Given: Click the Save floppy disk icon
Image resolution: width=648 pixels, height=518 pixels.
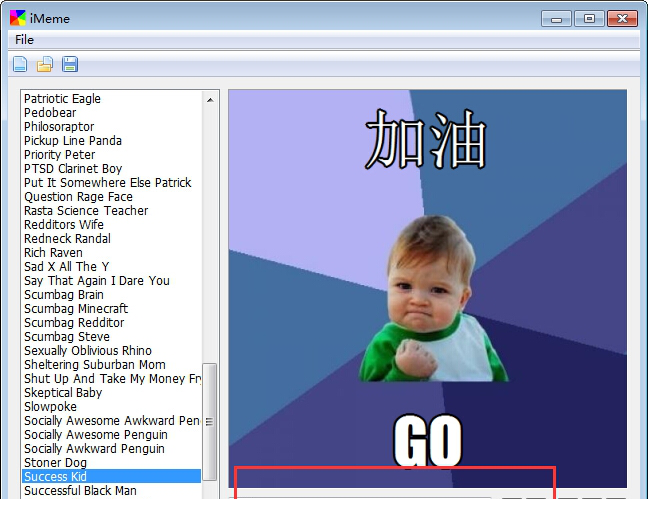Looking at the screenshot, I should point(70,64).
